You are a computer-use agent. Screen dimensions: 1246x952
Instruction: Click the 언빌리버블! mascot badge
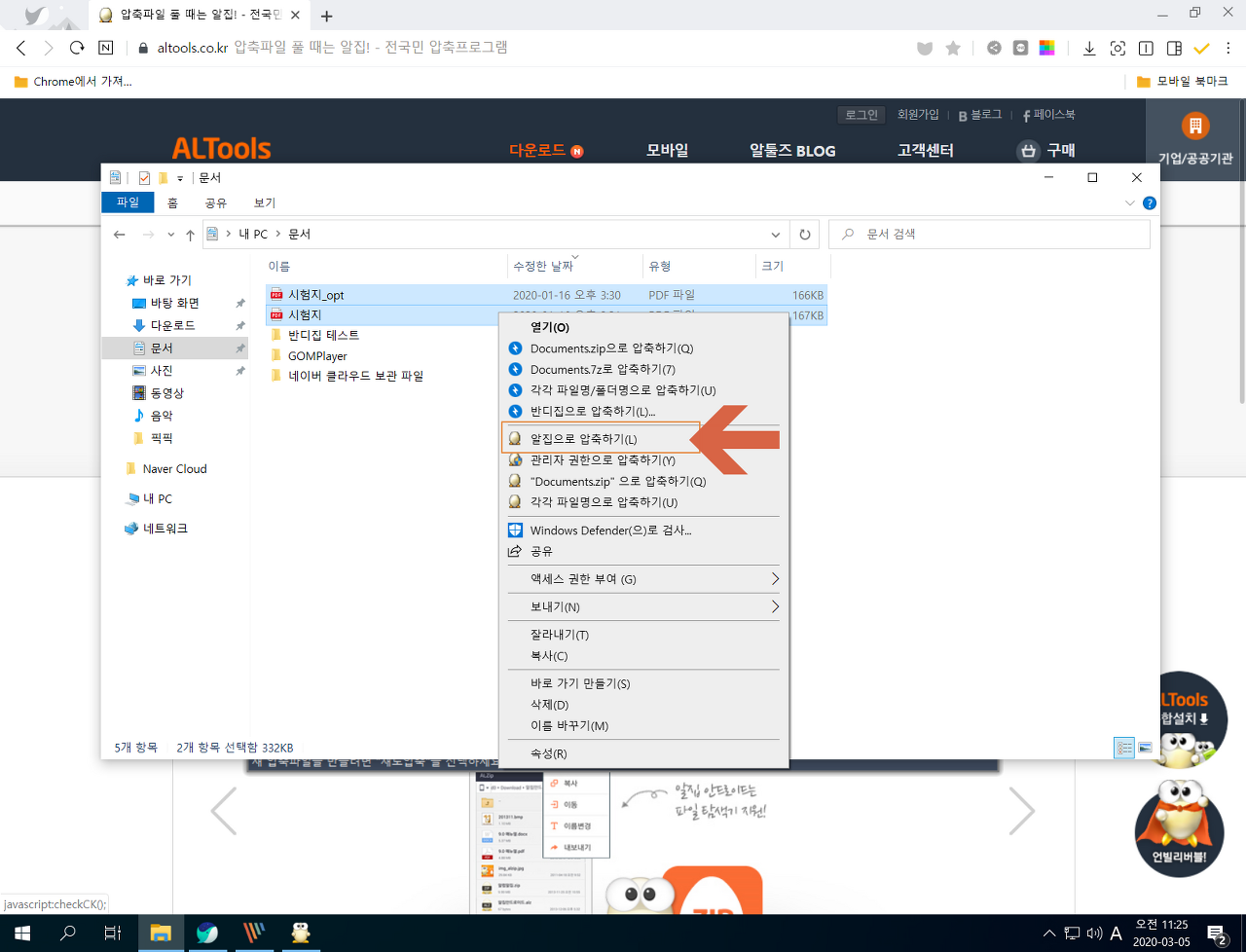coord(1179,828)
